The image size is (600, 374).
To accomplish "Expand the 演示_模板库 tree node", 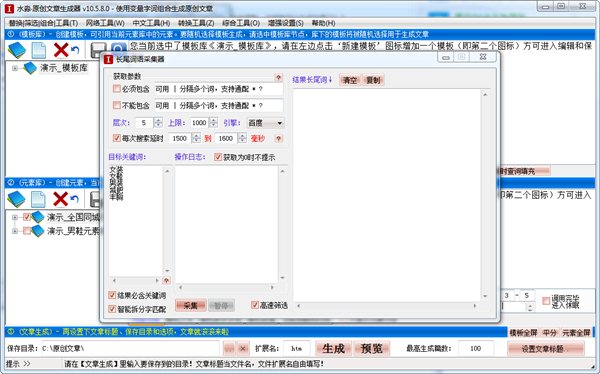I will pos(15,68).
